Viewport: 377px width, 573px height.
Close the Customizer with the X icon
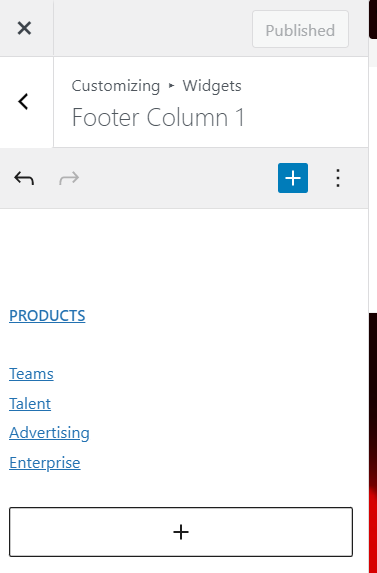coord(24,28)
